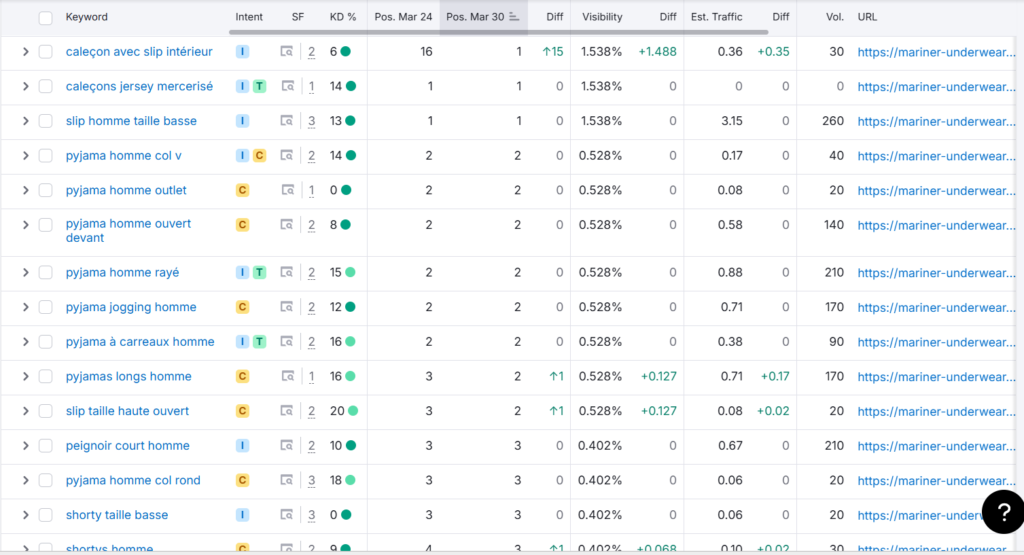Image resolution: width=1024 pixels, height=555 pixels.
Task: Open SERP view icon for pyjama homme ouvert devant
Action: (286, 225)
